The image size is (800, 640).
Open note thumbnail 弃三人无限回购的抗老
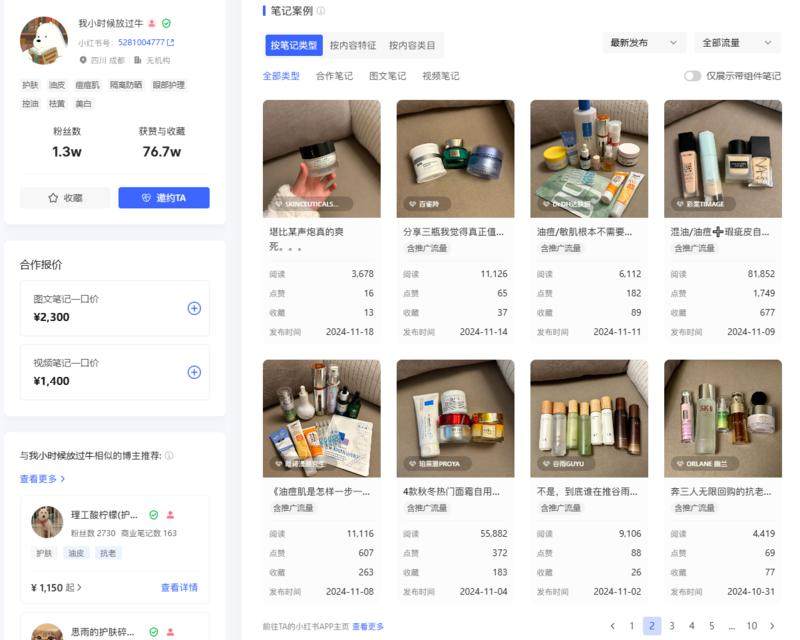pos(722,419)
